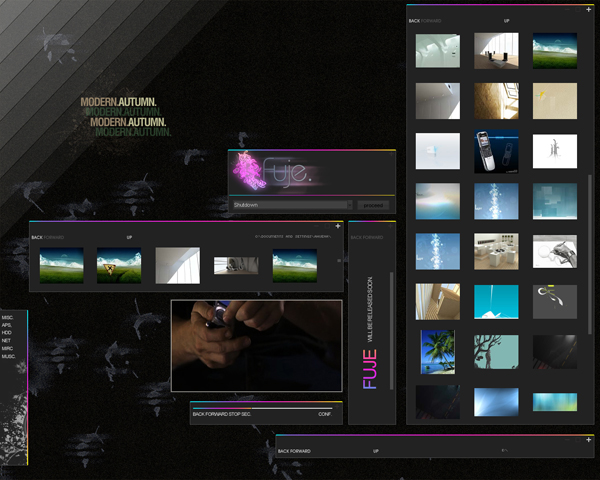Go FORWARD in the large thumbnail browser
The width and height of the screenshot is (600, 480).
(431, 21)
